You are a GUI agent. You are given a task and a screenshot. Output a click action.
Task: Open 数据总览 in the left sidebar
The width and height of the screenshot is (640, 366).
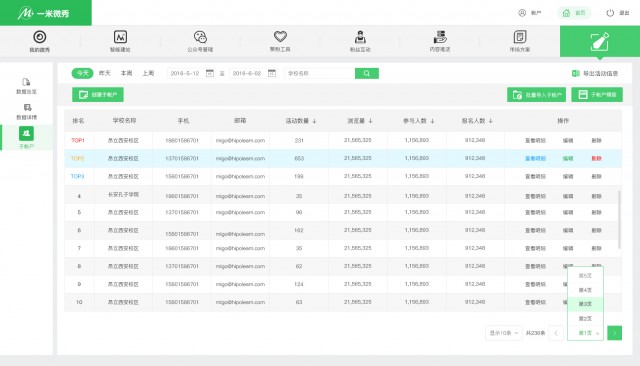click(27, 86)
